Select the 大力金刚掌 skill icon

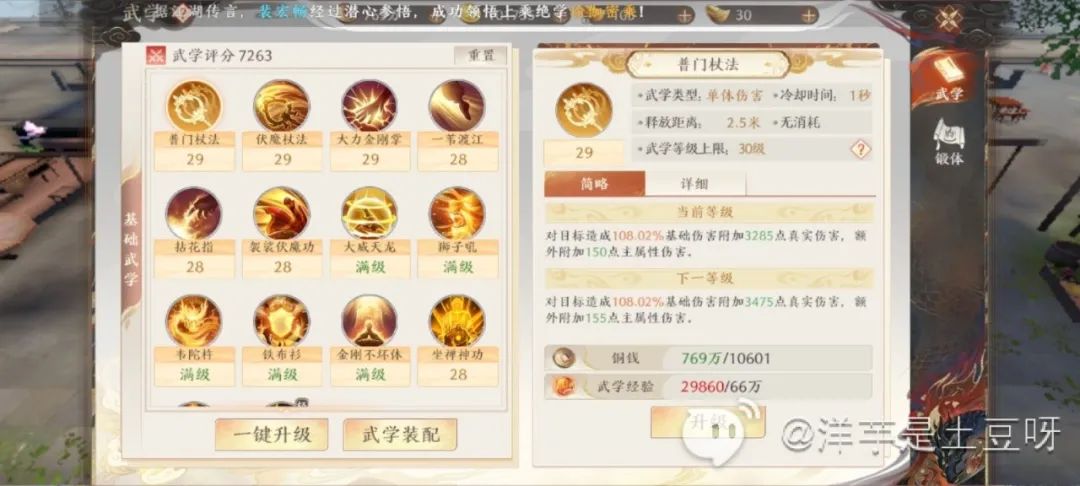click(x=369, y=107)
